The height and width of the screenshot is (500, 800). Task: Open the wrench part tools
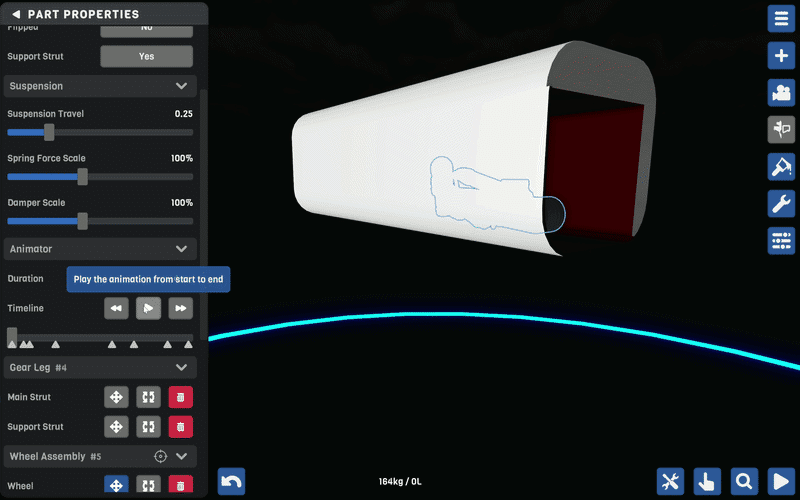781,204
